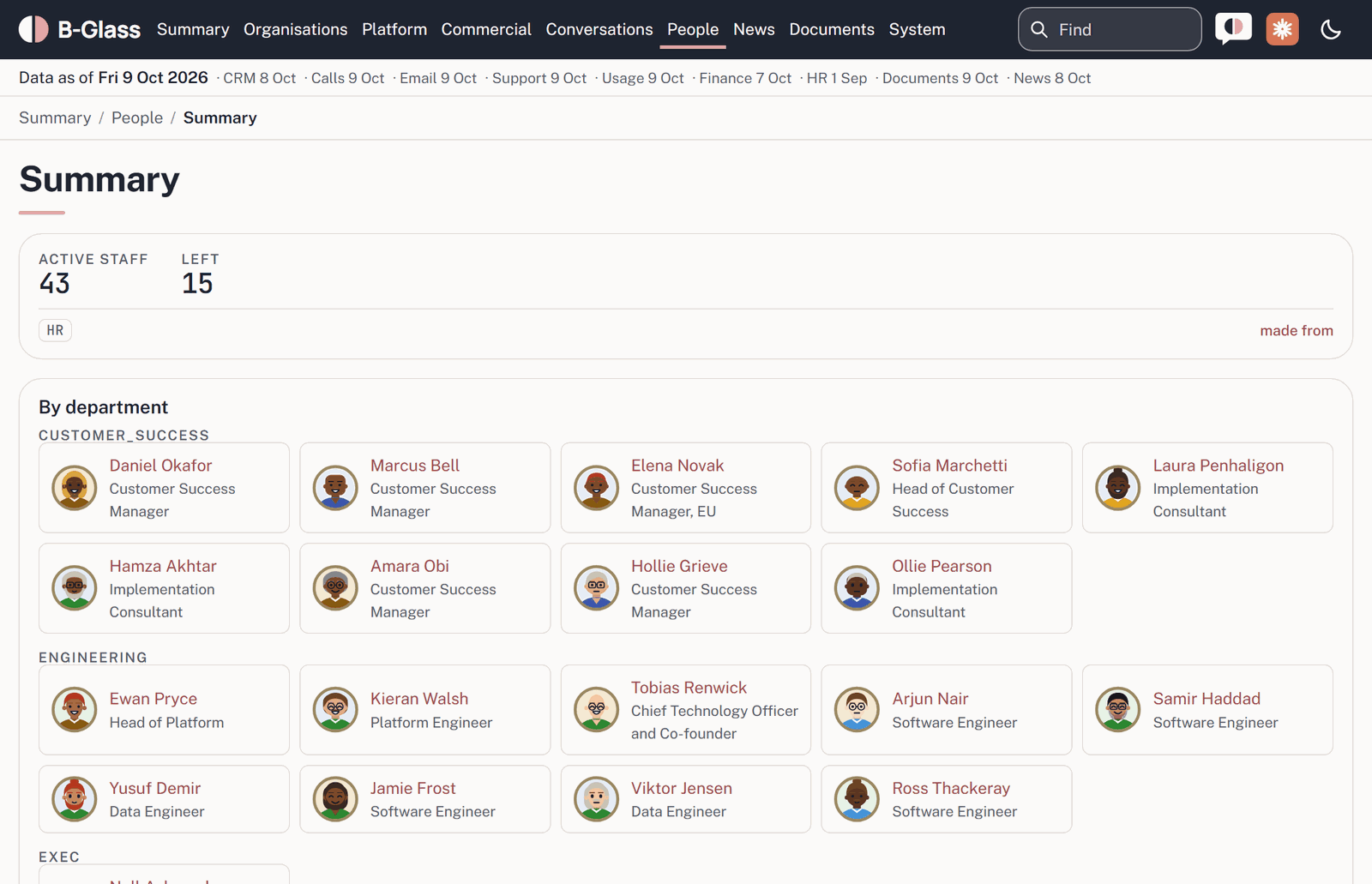1372x884 pixels.
Task: Open the Documents menu
Action: [x=832, y=29]
